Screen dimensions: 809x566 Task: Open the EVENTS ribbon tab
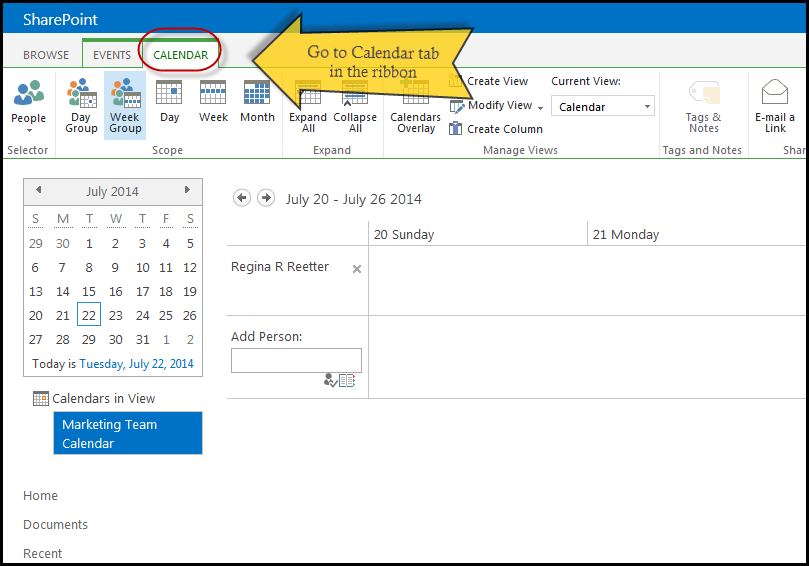point(112,55)
